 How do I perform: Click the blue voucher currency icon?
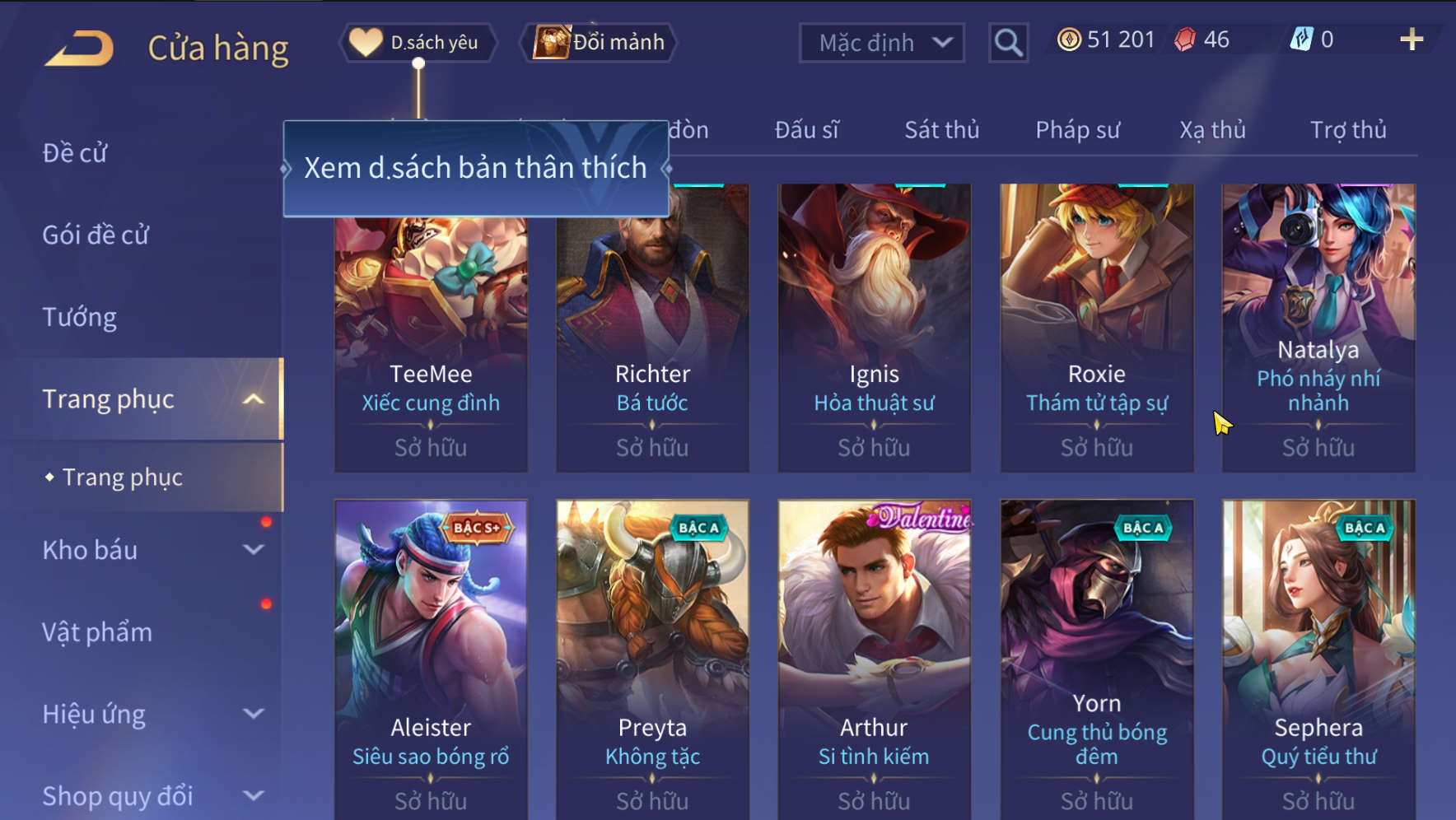(1301, 40)
